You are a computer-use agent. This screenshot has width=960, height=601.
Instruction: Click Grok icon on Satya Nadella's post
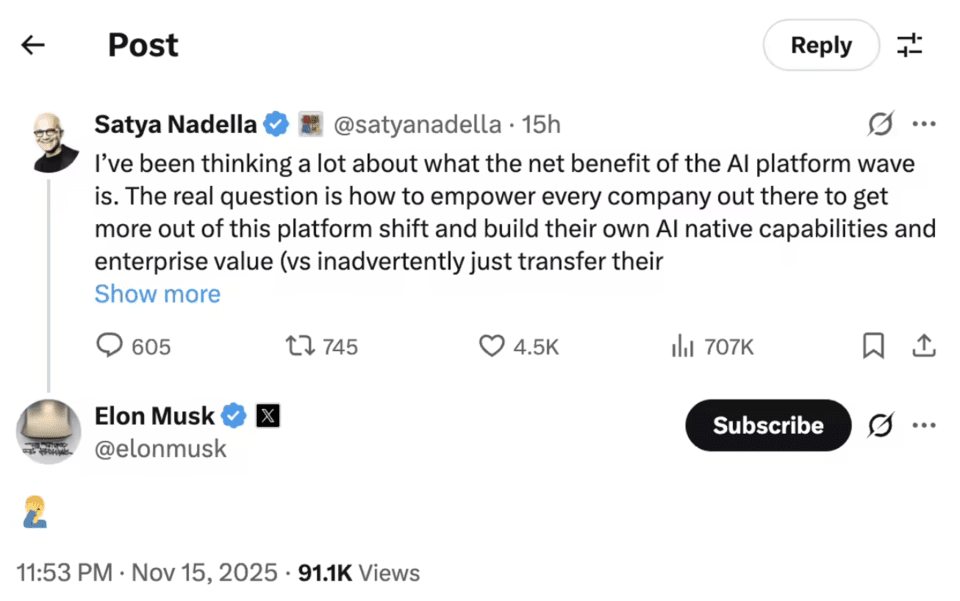click(880, 124)
